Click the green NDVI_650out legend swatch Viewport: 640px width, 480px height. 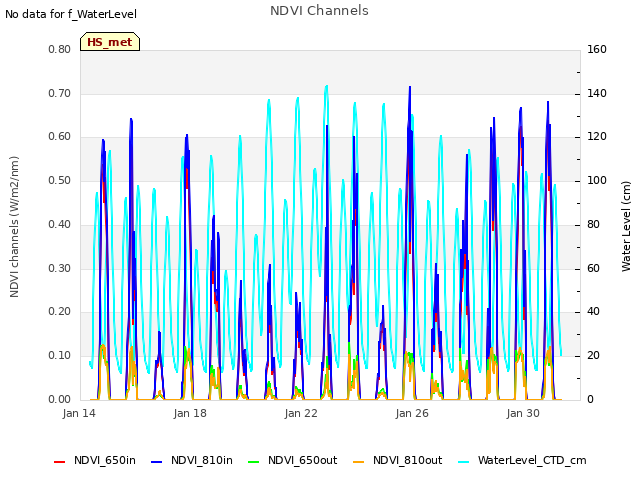[x=253, y=462]
